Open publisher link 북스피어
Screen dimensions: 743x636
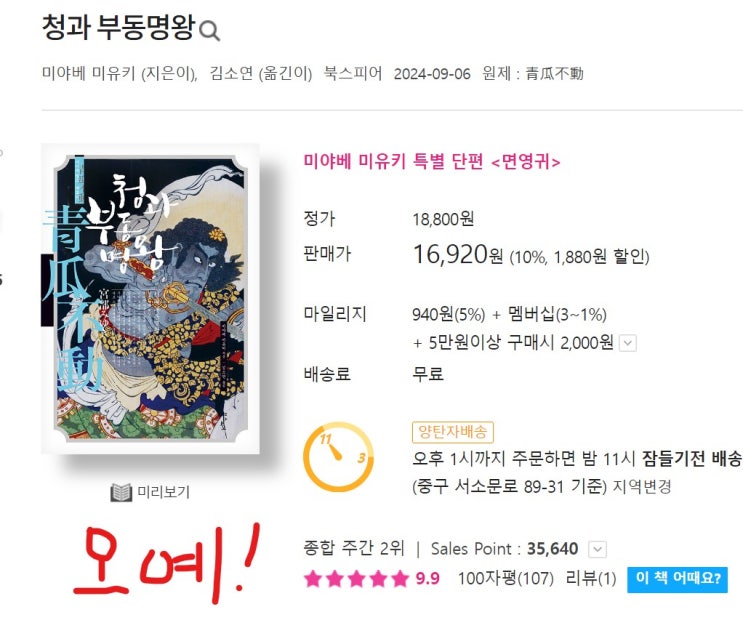pyautogui.click(x=353, y=73)
